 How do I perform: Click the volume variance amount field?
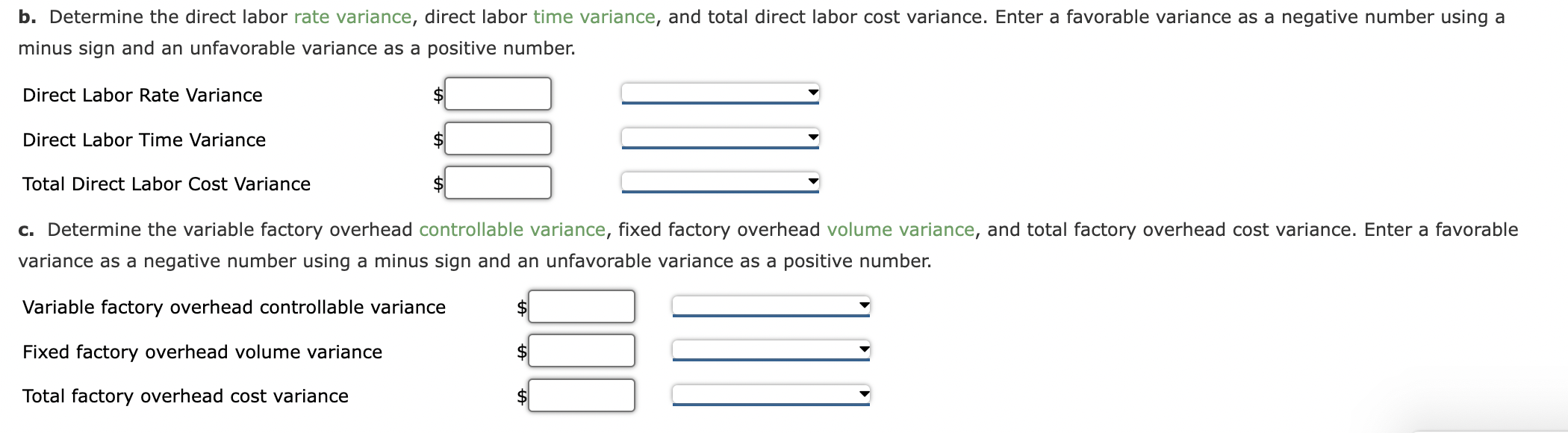(581, 351)
